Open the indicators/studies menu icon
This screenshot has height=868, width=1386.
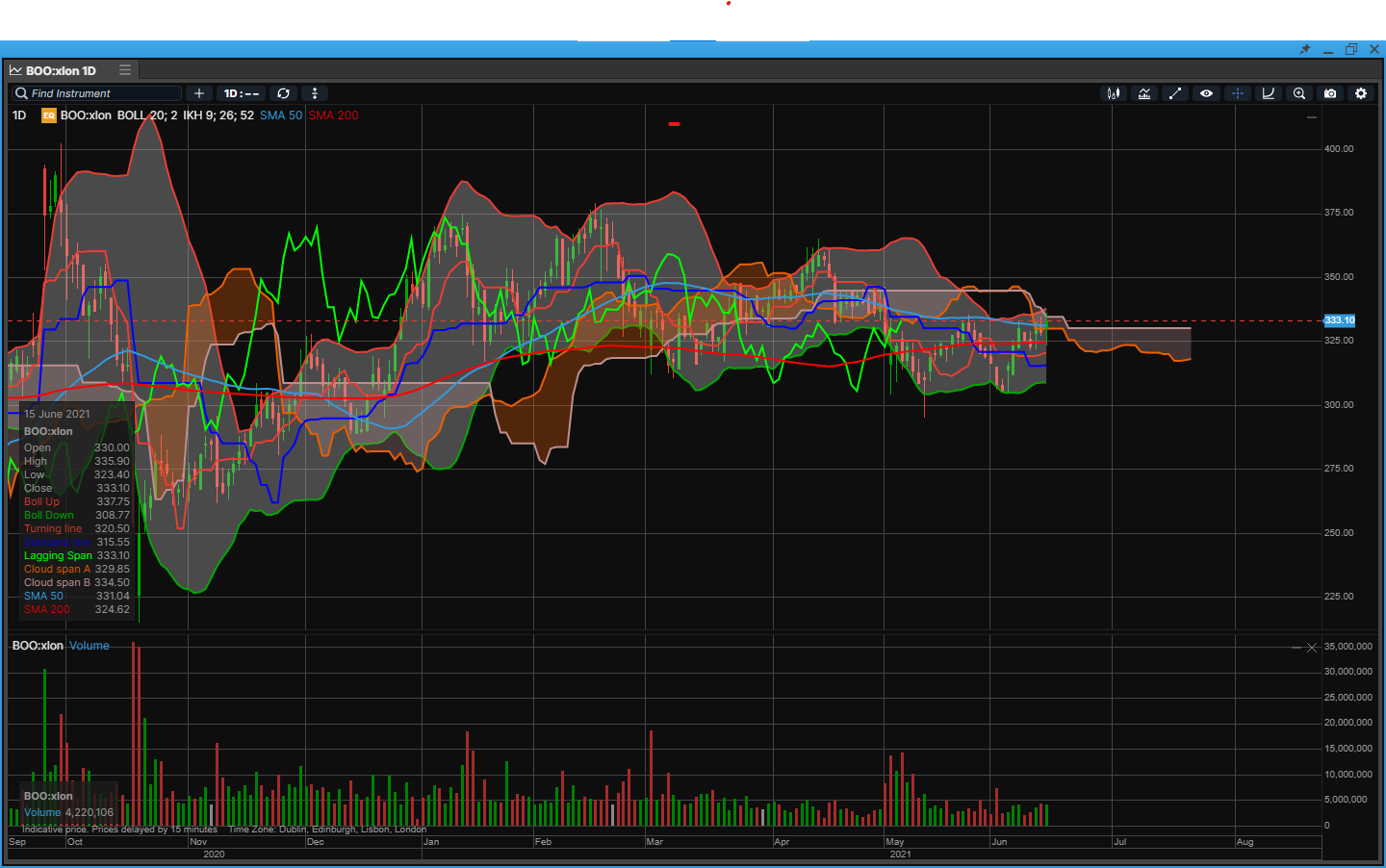[1144, 93]
